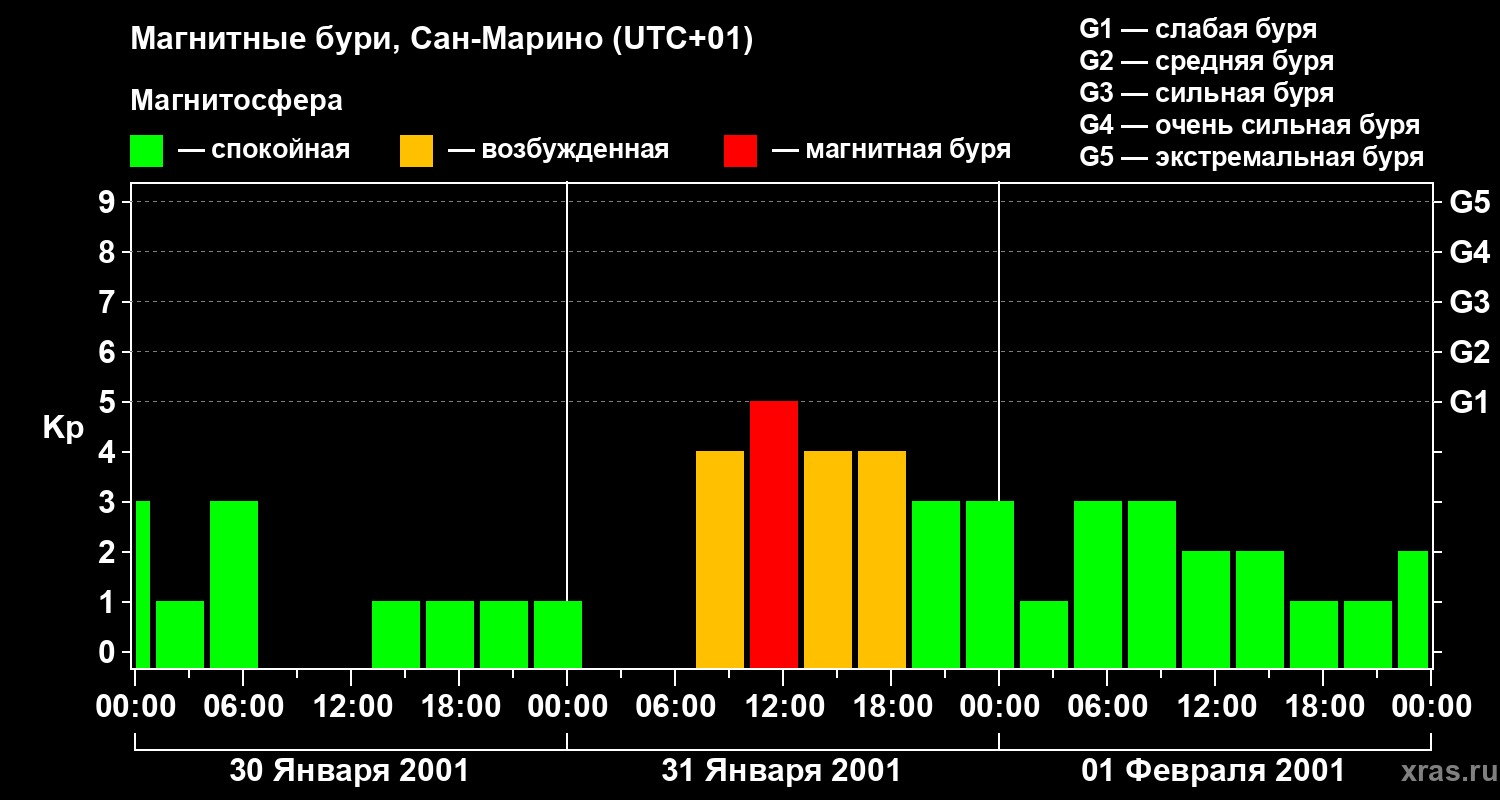1500x800 pixels.
Task: Click the 'G1 — слабая буря' legend line
Action: pyautogui.click(x=1198, y=29)
